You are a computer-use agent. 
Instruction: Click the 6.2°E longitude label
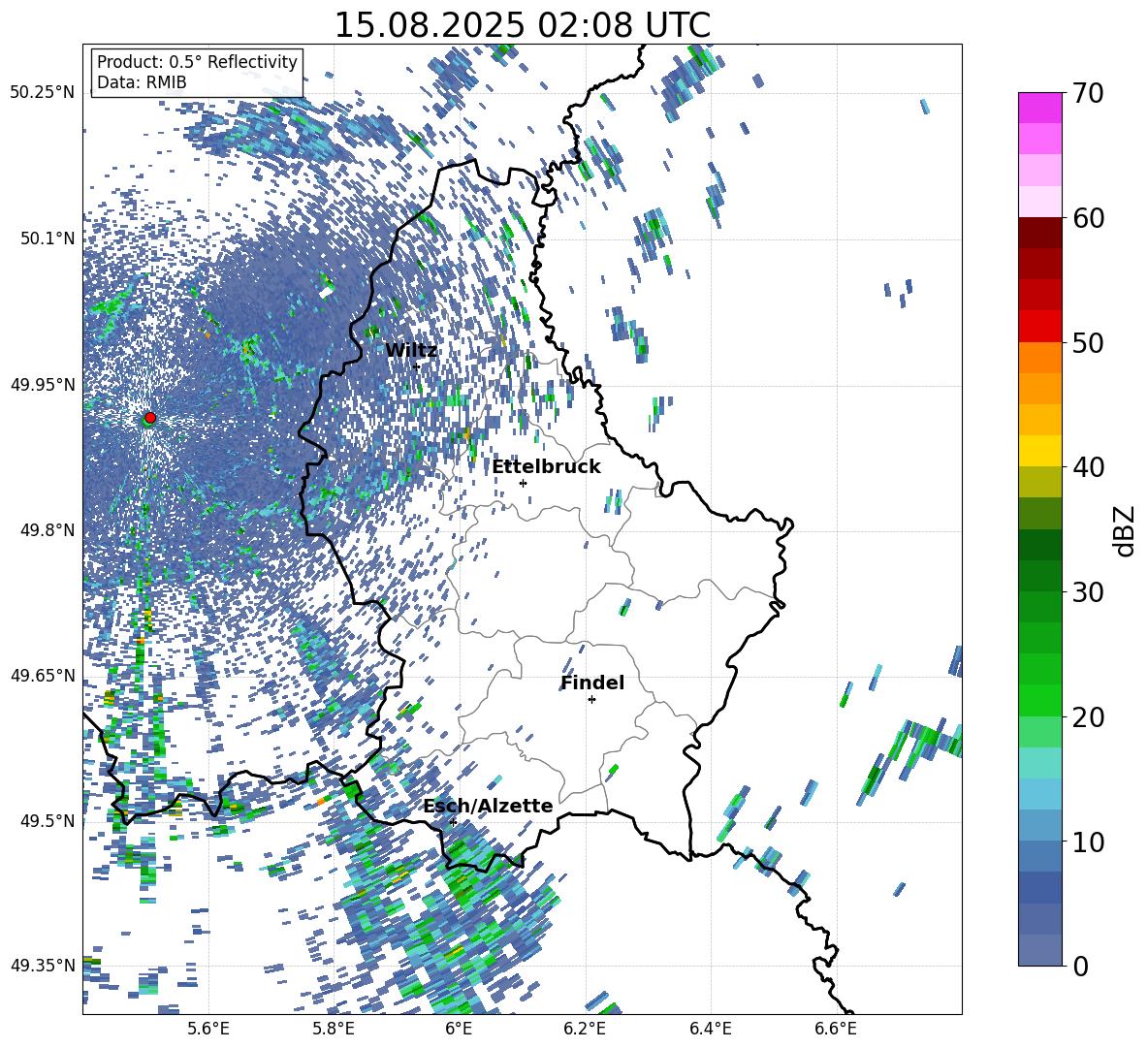pyautogui.click(x=585, y=1029)
